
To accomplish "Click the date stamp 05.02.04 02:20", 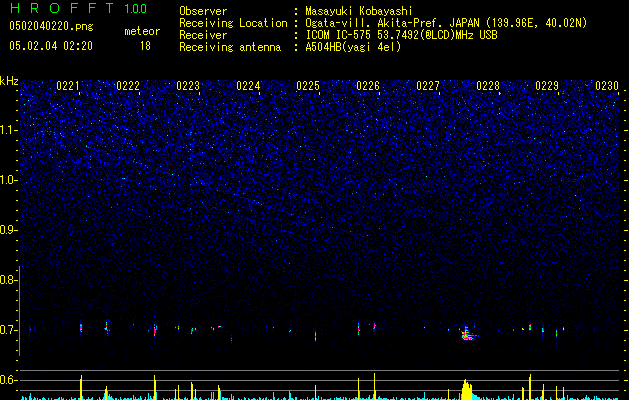I will click(51, 46).
